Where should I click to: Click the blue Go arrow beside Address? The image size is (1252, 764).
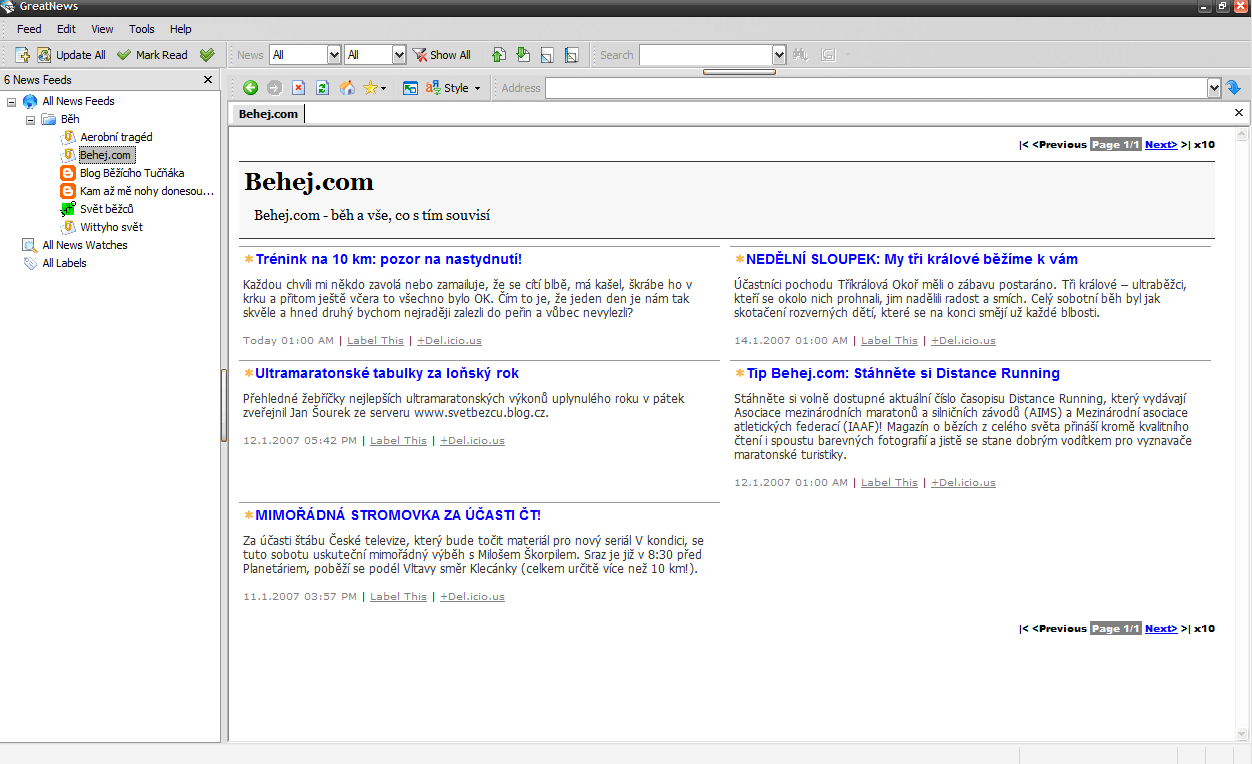click(1234, 88)
